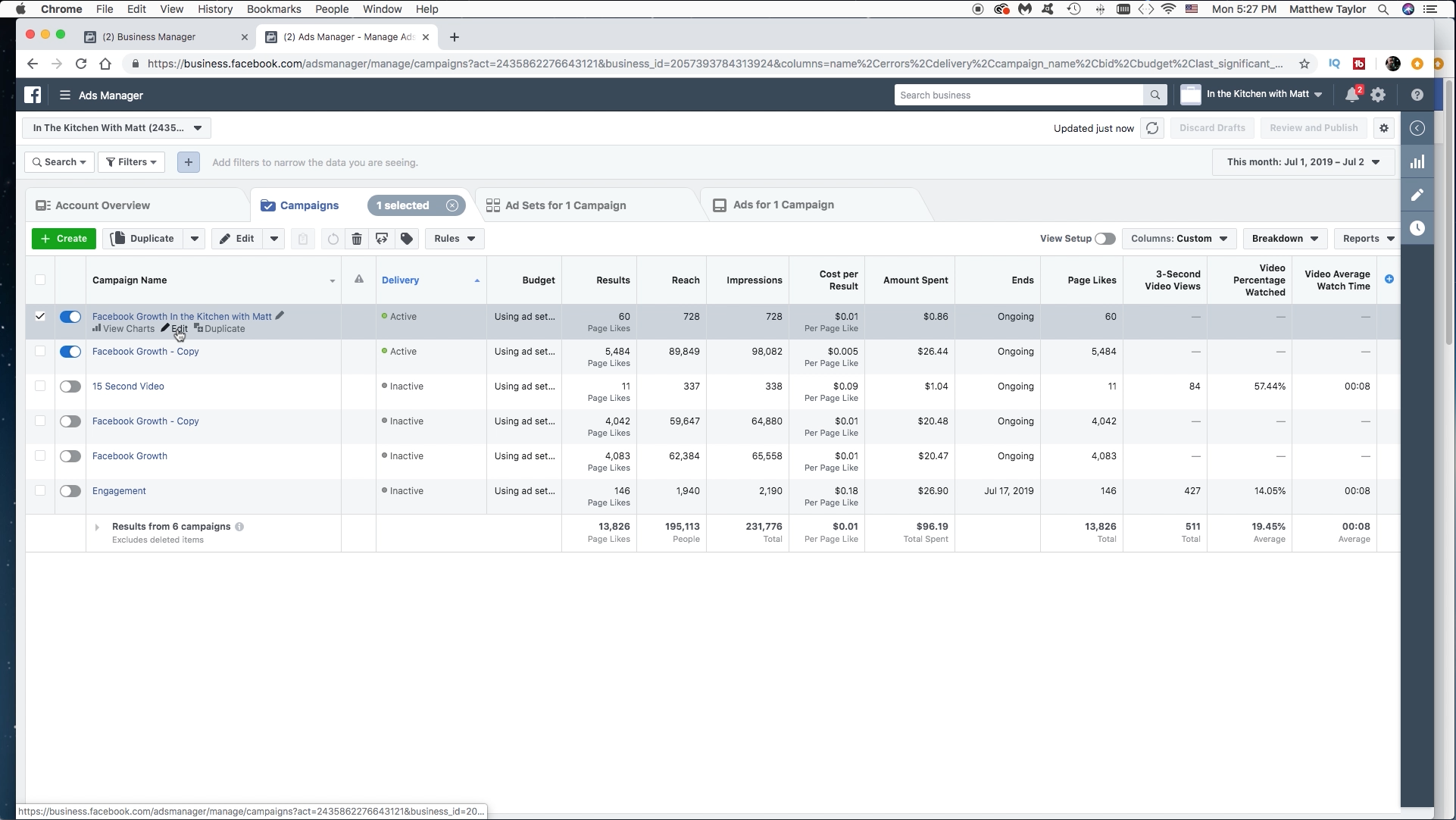
Task: Click the add column plus icon
Action: coord(1389,279)
